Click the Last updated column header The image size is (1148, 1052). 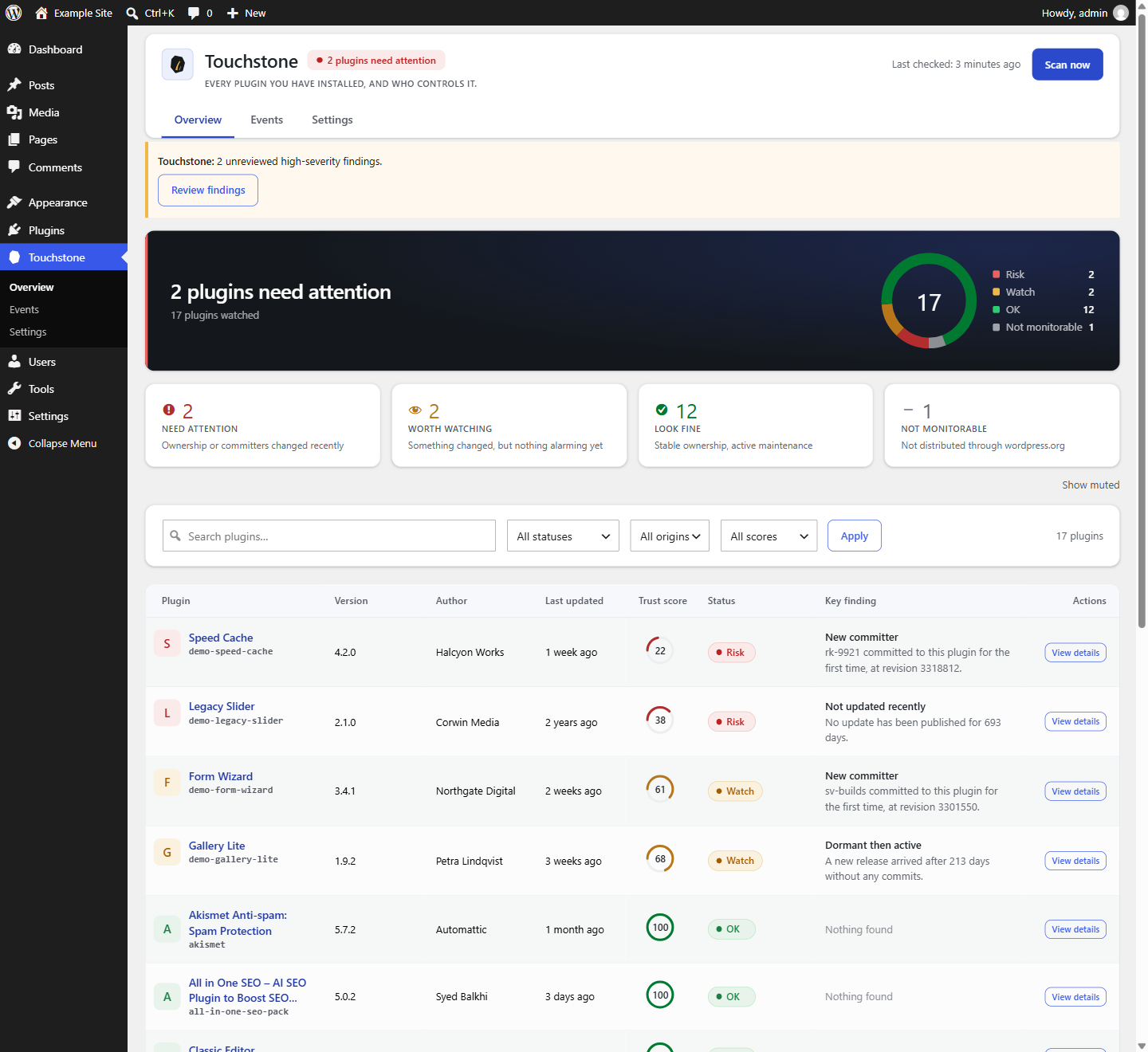click(x=574, y=601)
